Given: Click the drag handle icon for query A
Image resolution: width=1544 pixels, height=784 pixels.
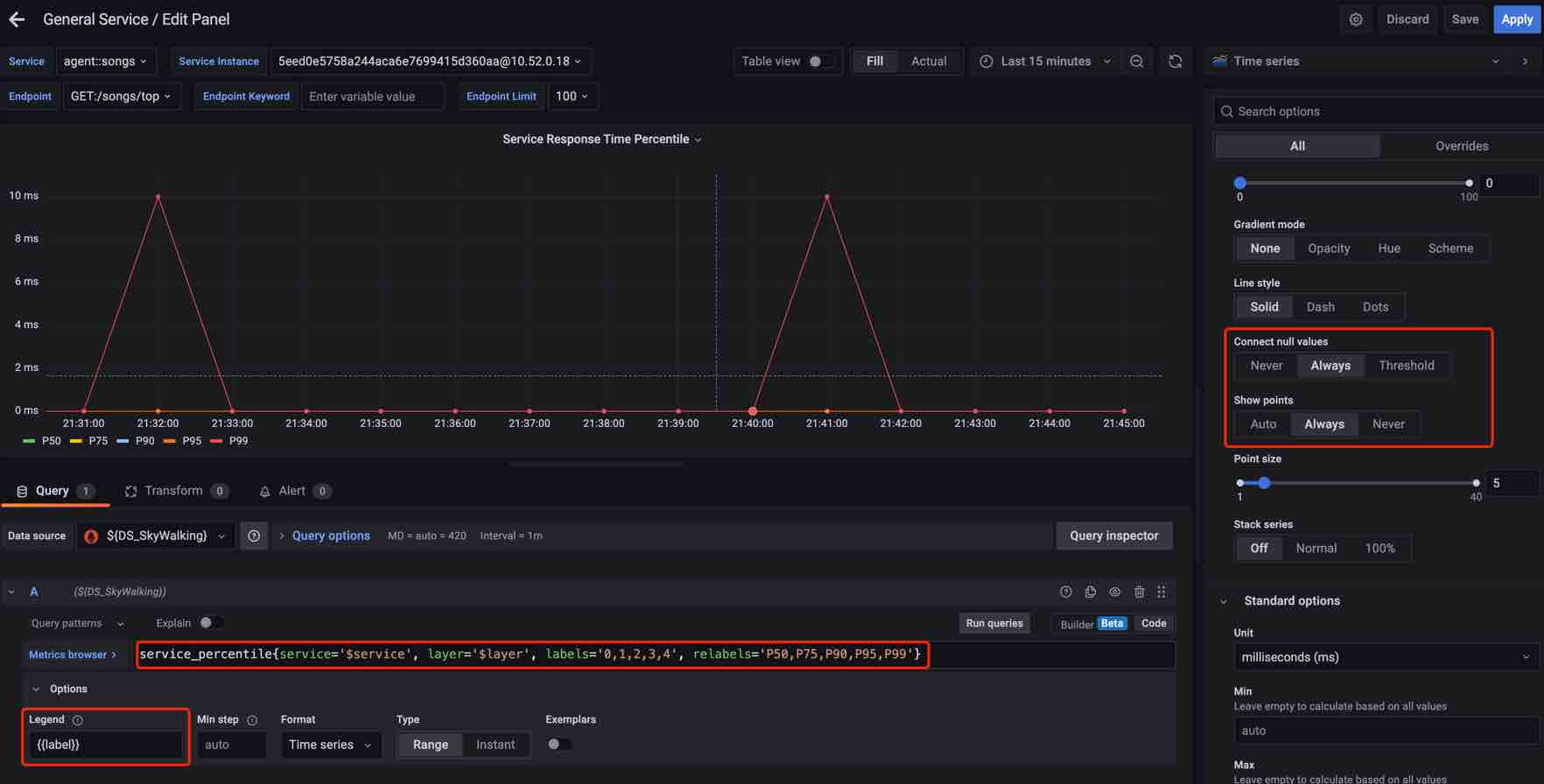Looking at the screenshot, I should tap(1162, 592).
